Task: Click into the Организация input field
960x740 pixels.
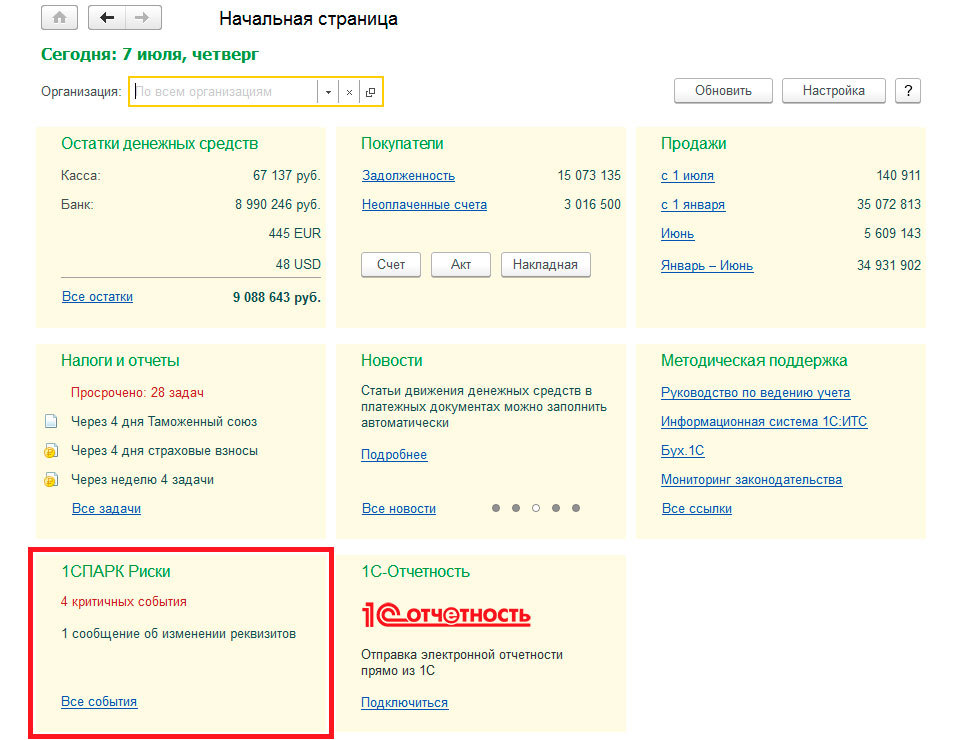Action: click(222, 92)
